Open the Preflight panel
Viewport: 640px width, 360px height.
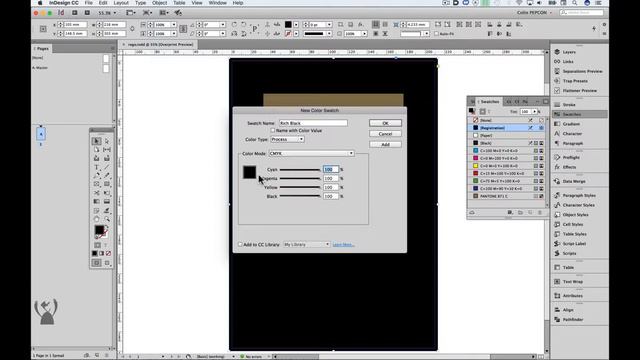(571, 158)
